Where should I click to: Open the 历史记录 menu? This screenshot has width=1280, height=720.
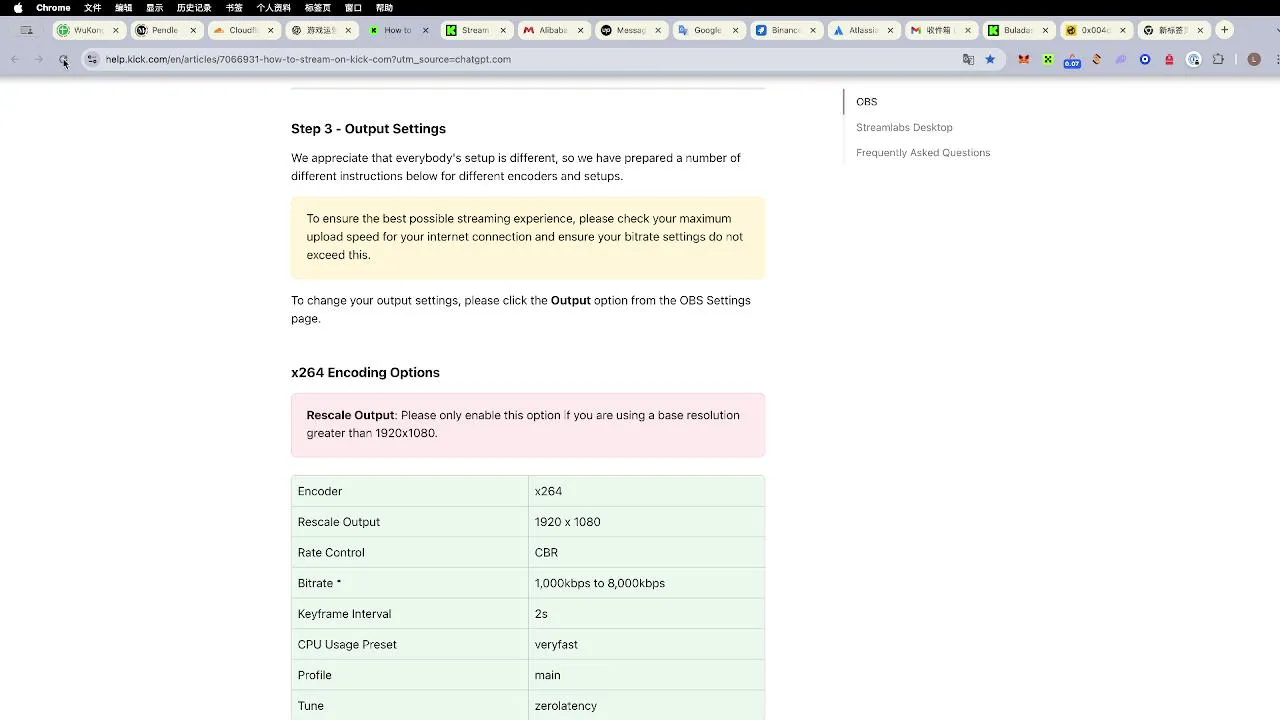click(x=194, y=8)
